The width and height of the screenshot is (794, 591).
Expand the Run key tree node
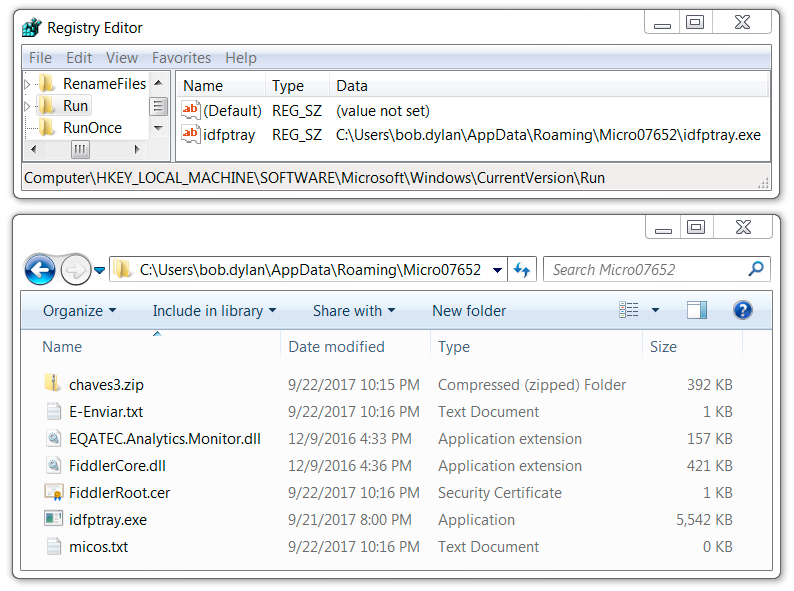coord(28,106)
